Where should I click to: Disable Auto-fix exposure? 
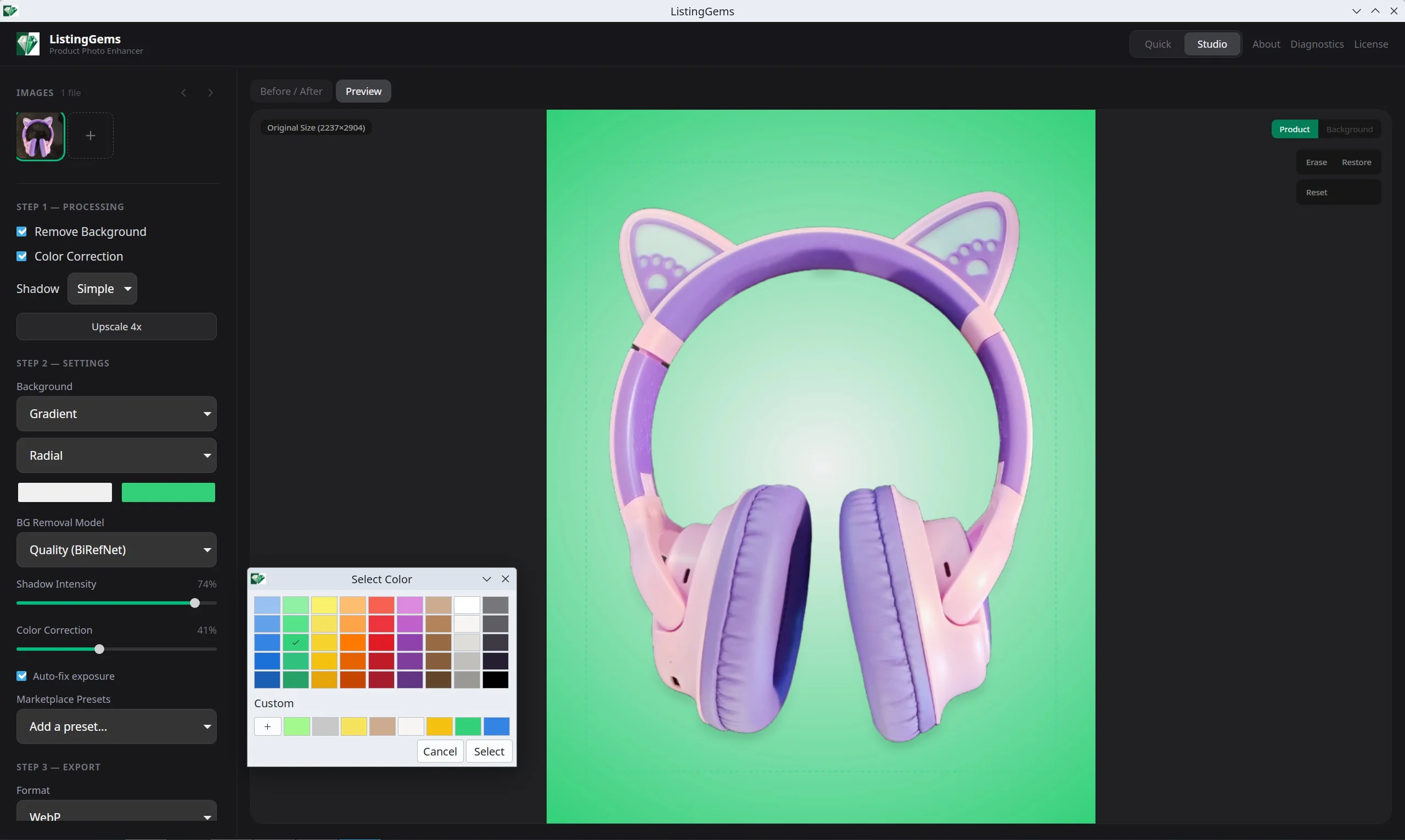(22, 676)
